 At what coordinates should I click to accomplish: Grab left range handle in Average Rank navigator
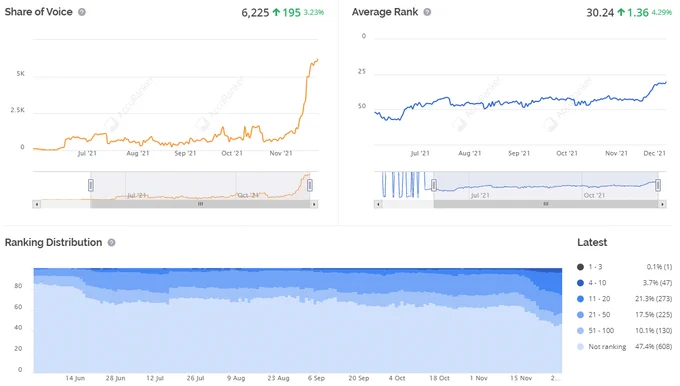pos(434,185)
